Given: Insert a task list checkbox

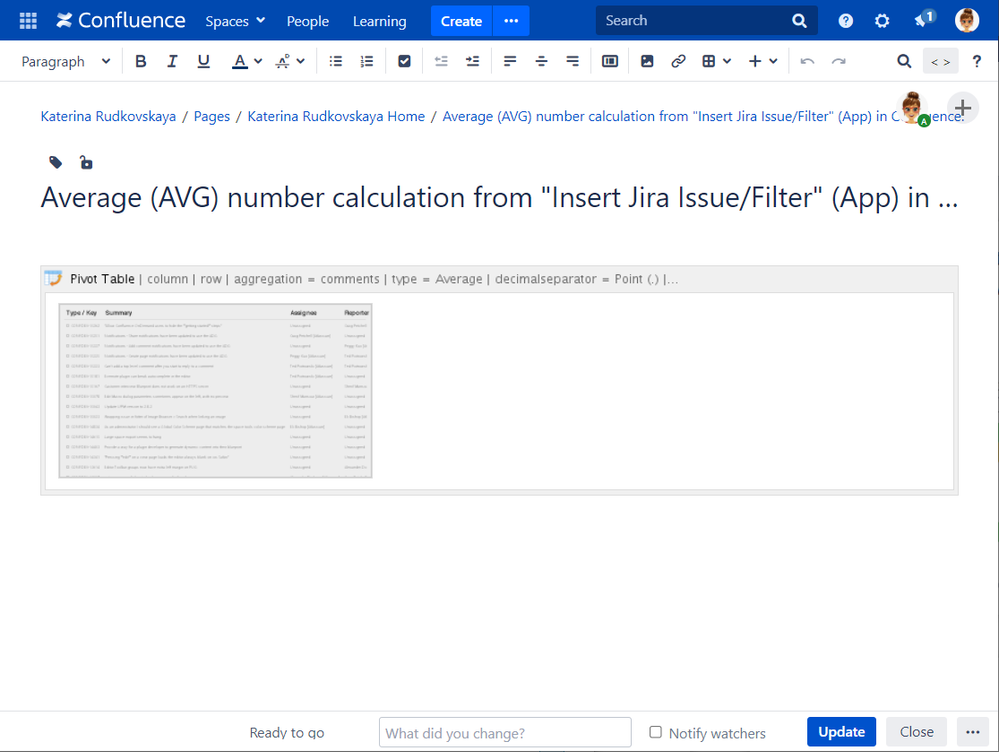Looking at the screenshot, I should coord(404,61).
